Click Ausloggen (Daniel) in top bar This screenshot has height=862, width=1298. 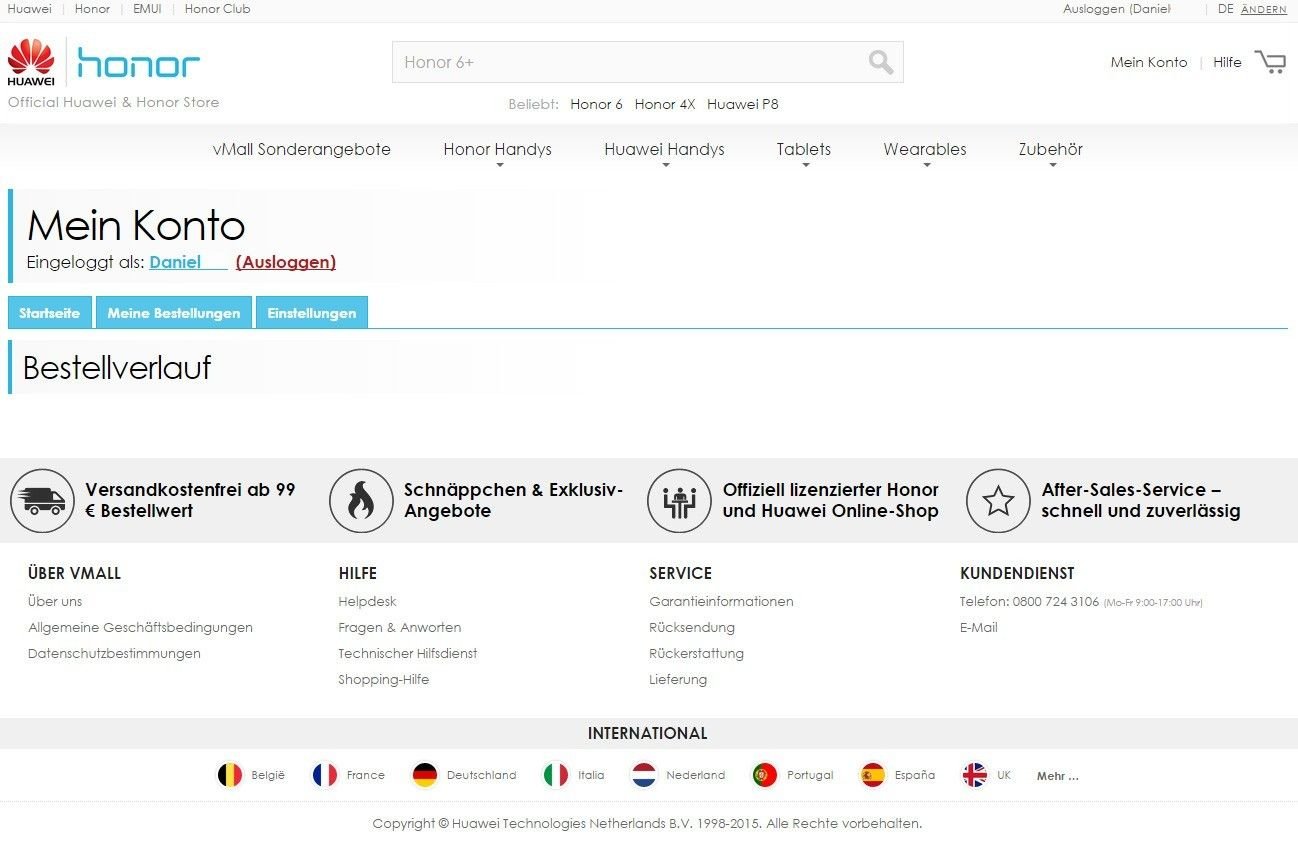[1117, 9]
